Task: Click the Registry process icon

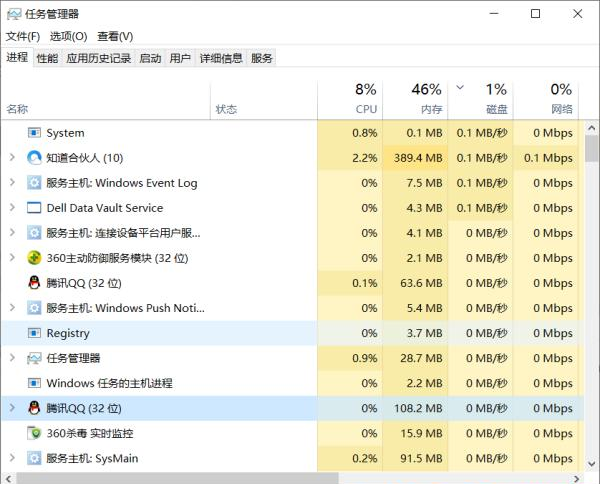Action: point(34,333)
